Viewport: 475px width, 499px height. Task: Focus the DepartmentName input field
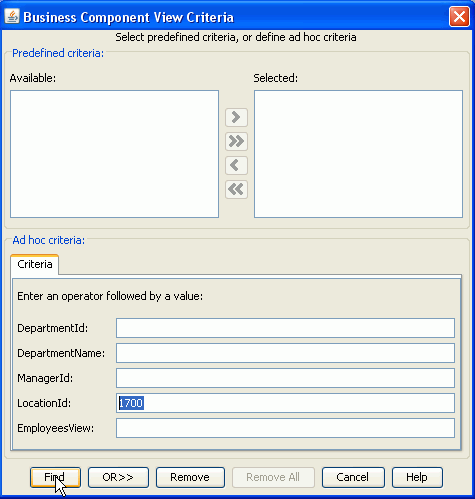click(285, 353)
